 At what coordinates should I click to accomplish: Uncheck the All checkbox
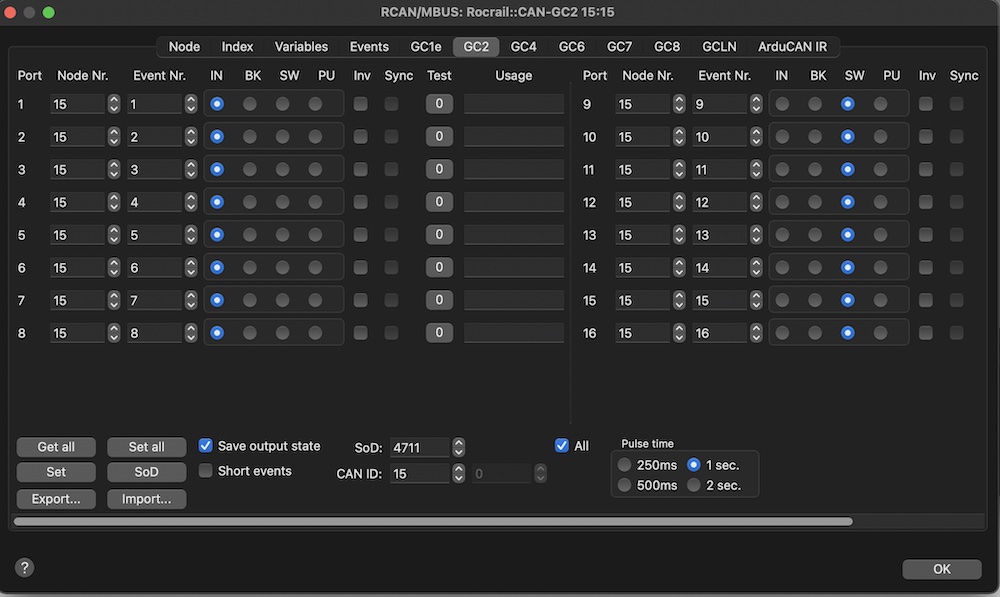pos(562,446)
